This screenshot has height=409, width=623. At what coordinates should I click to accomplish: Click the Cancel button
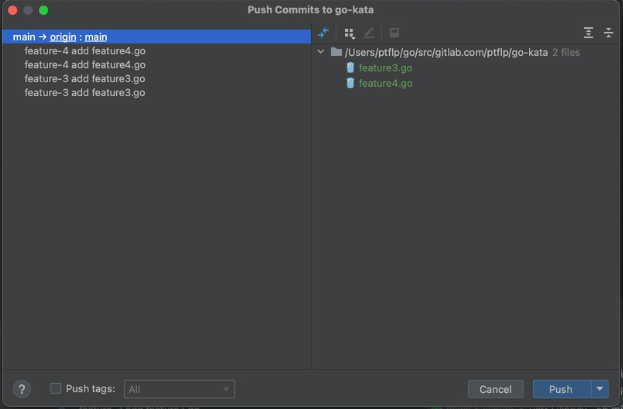(x=495, y=389)
